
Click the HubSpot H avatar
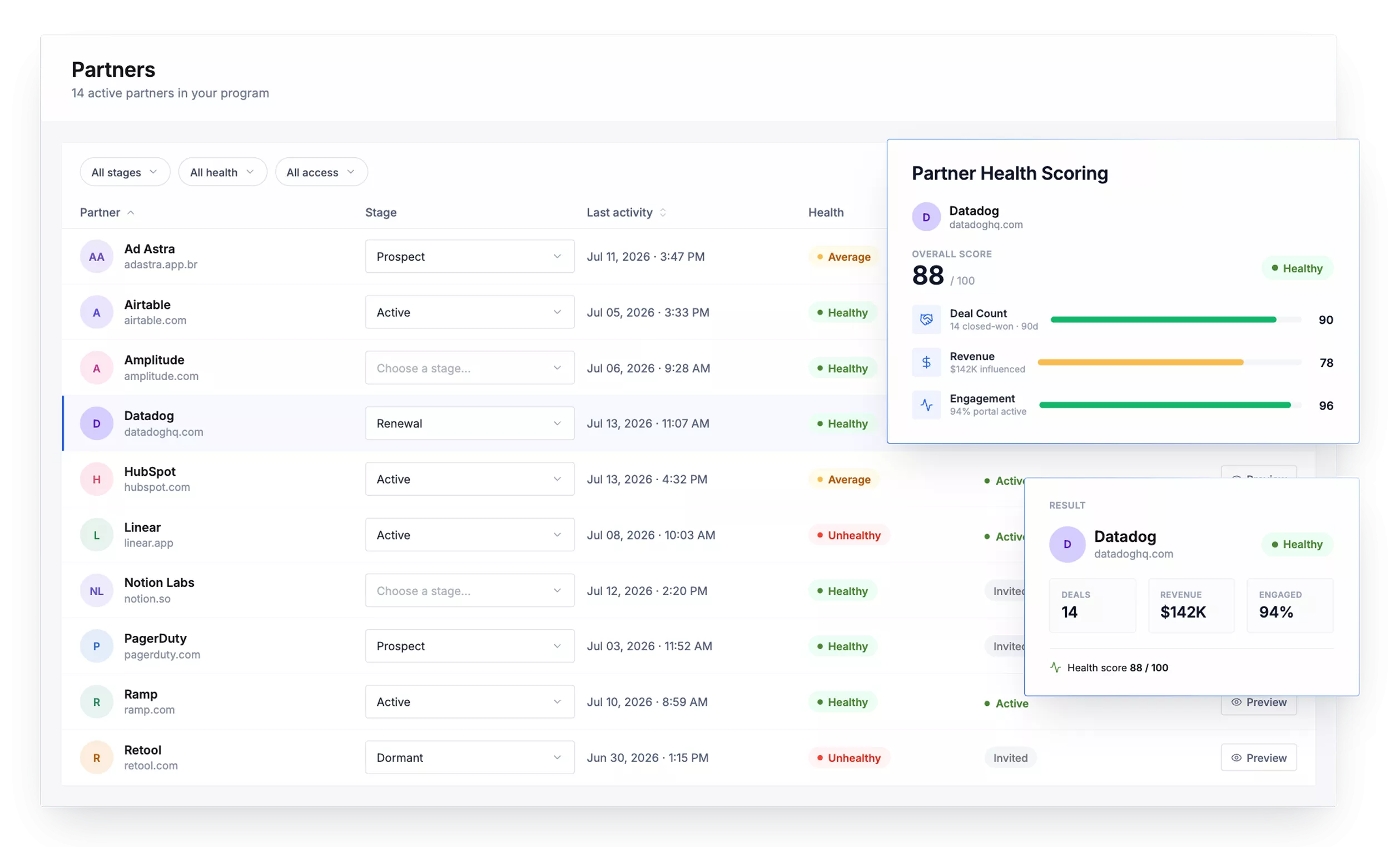pos(97,479)
